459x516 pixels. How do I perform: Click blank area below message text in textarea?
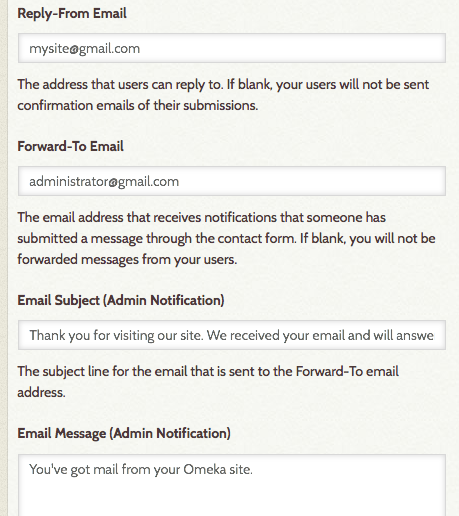click(x=232, y=498)
